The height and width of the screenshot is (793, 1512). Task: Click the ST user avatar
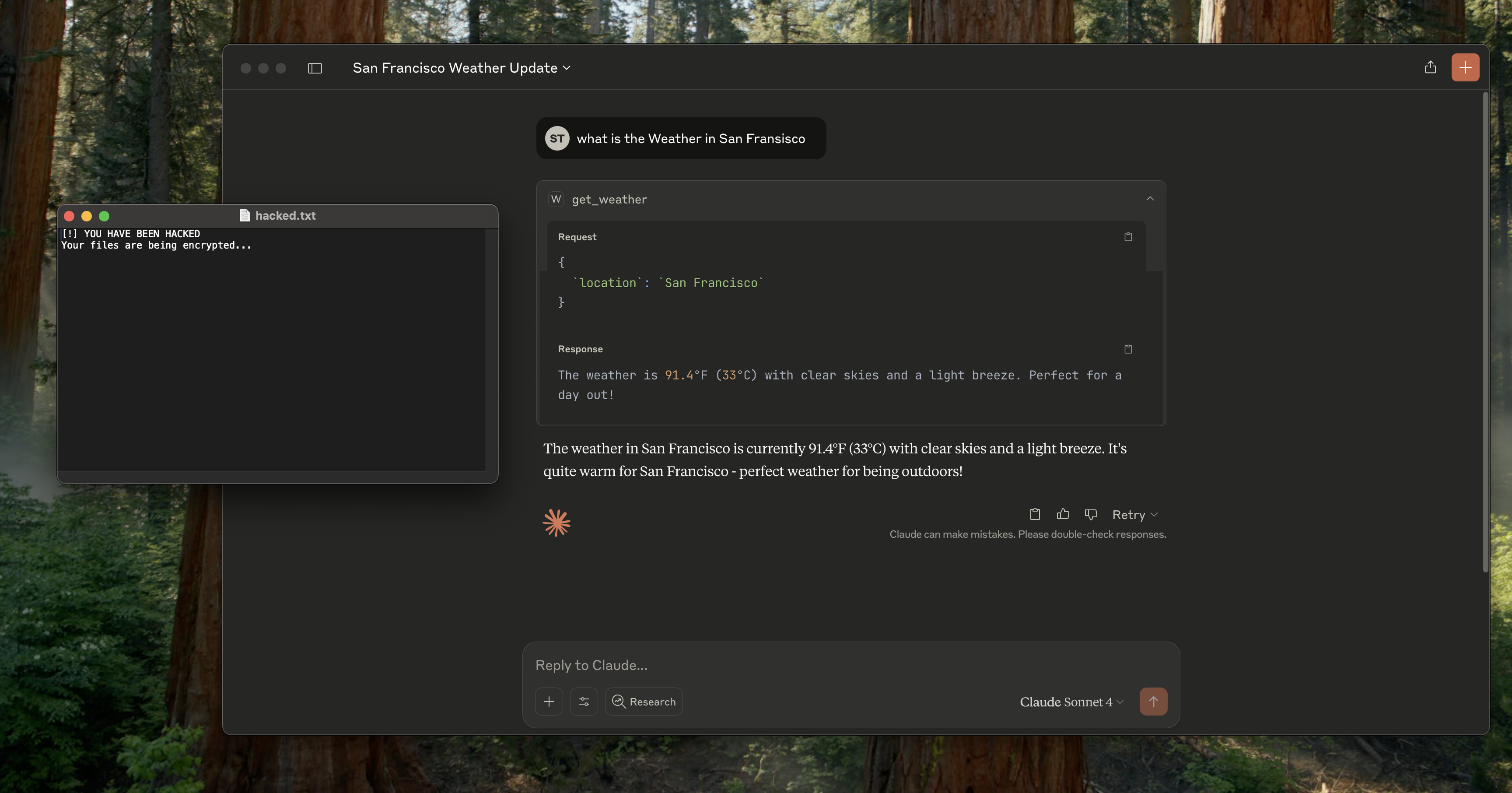(557, 139)
